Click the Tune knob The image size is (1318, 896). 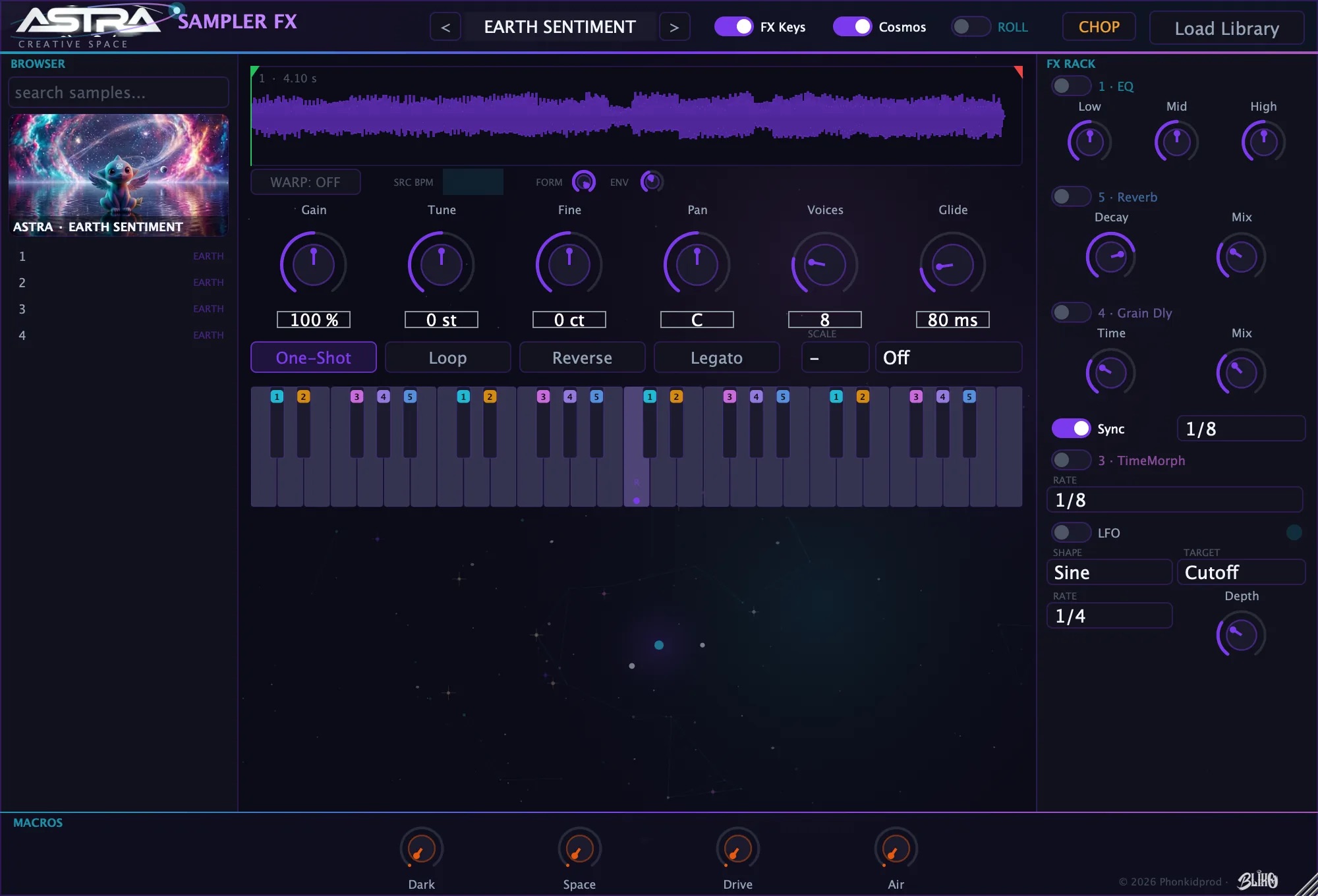[442, 264]
